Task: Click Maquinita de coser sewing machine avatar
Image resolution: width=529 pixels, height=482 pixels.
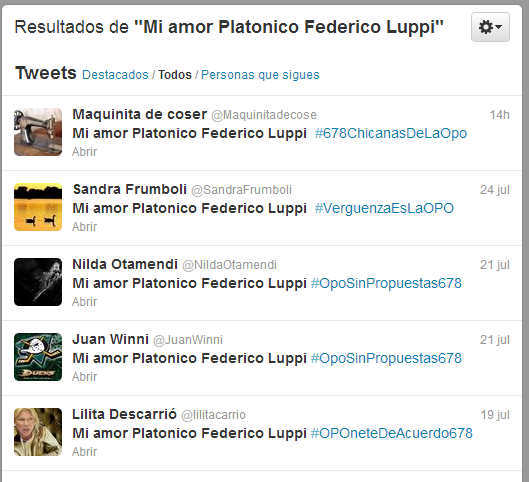Action: point(38,132)
